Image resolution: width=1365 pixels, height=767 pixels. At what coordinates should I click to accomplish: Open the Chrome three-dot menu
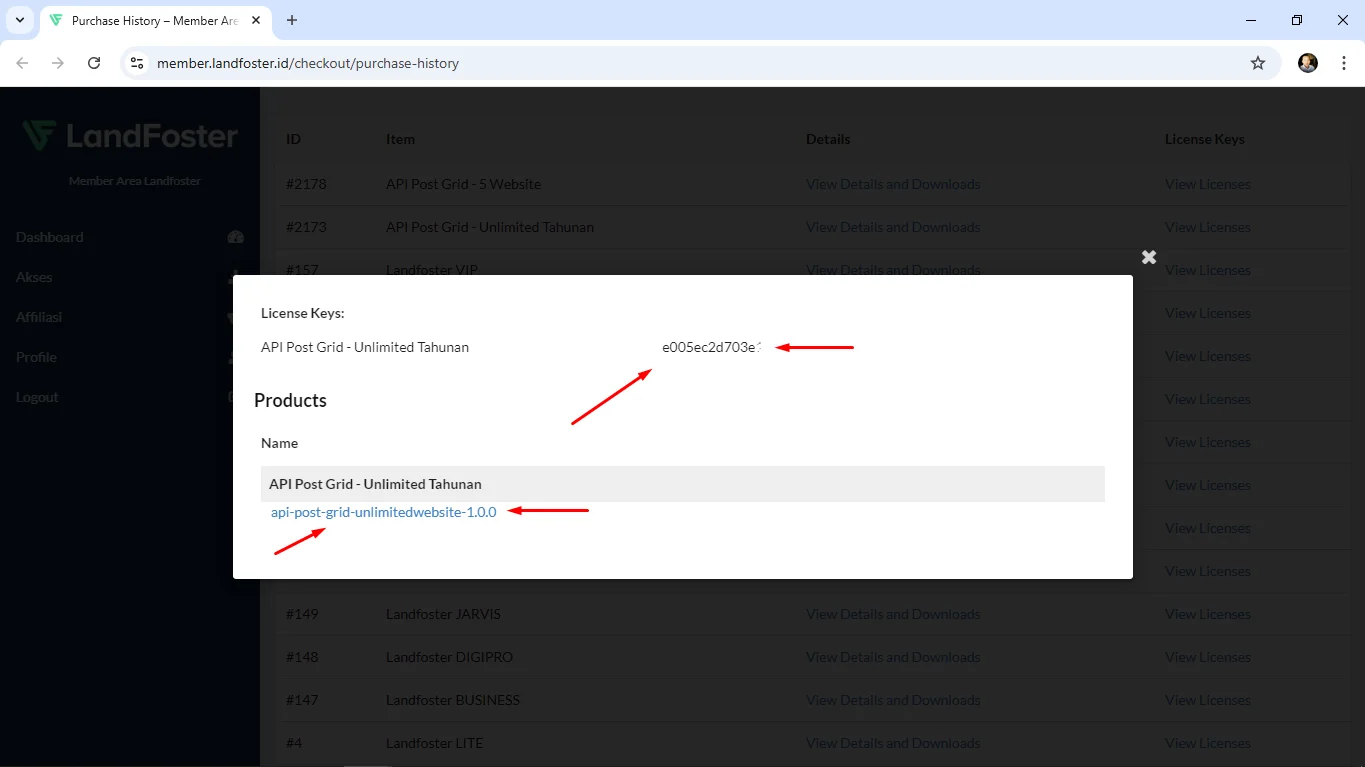click(1343, 63)
